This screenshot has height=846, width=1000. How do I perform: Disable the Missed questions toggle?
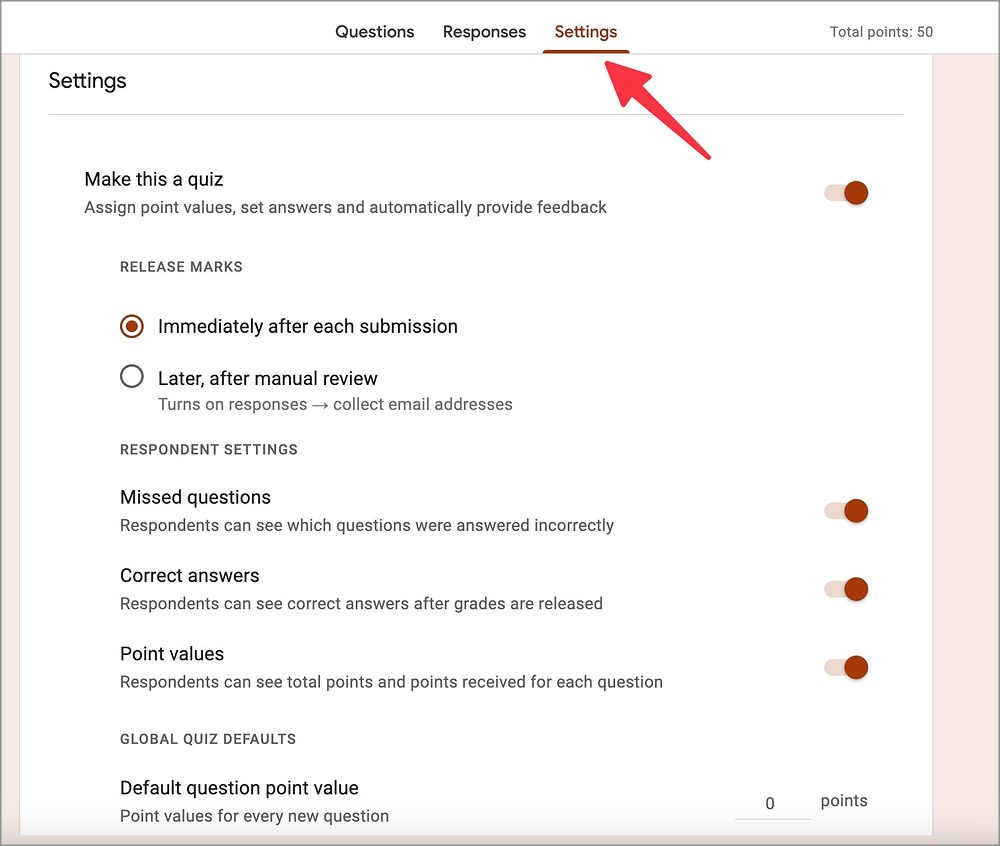coord(847,511)
